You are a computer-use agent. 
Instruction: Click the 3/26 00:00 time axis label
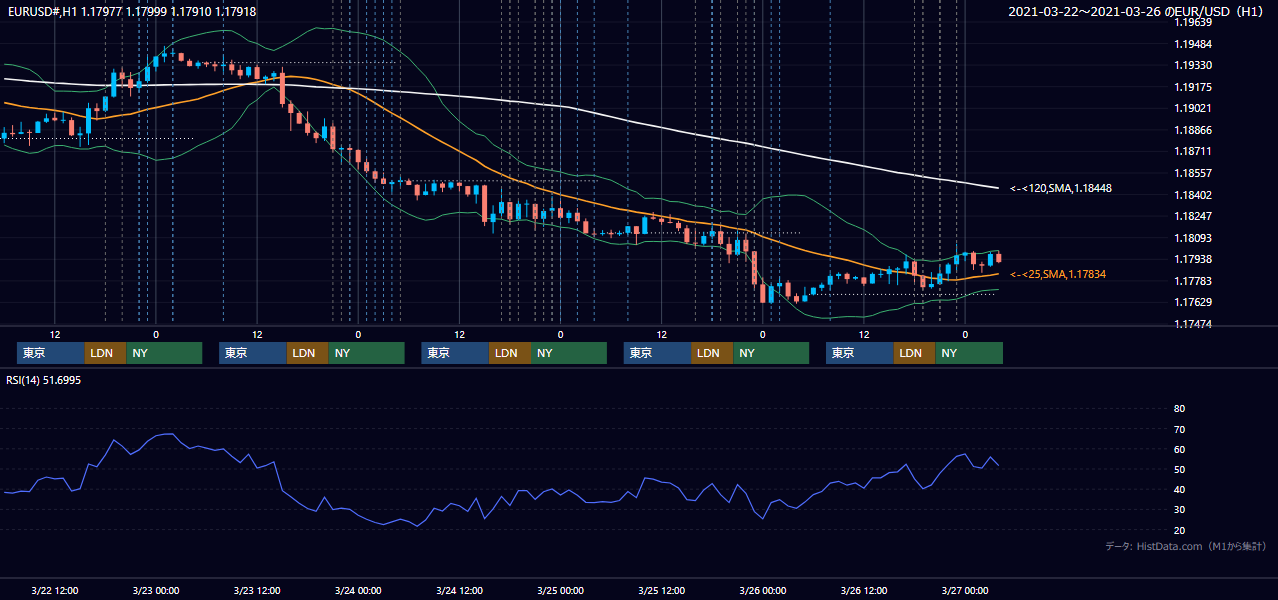(762, 590)
